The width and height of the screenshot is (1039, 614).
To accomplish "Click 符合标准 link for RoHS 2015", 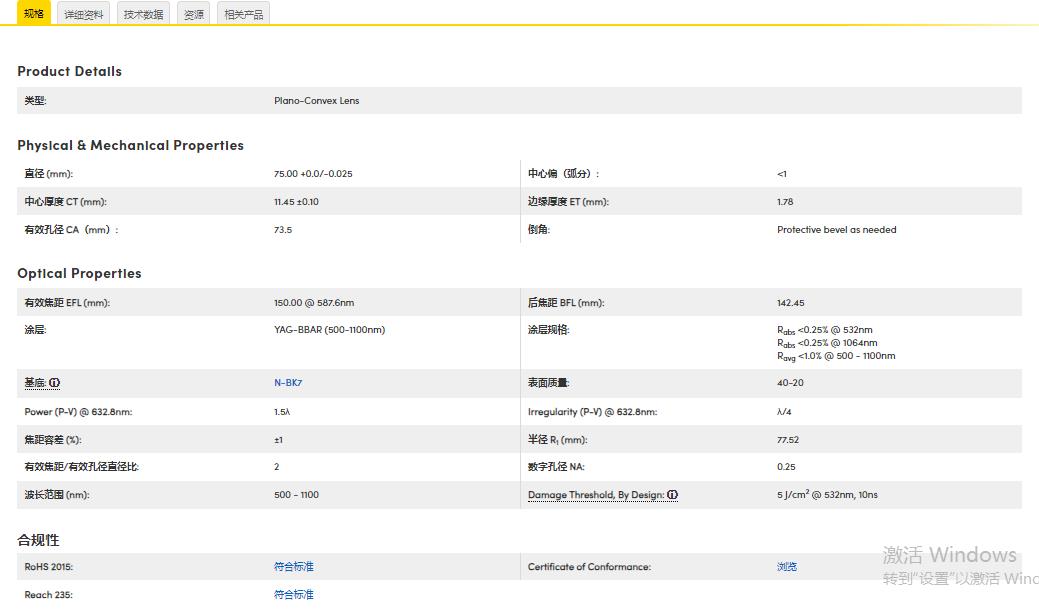I will point(293,567).
